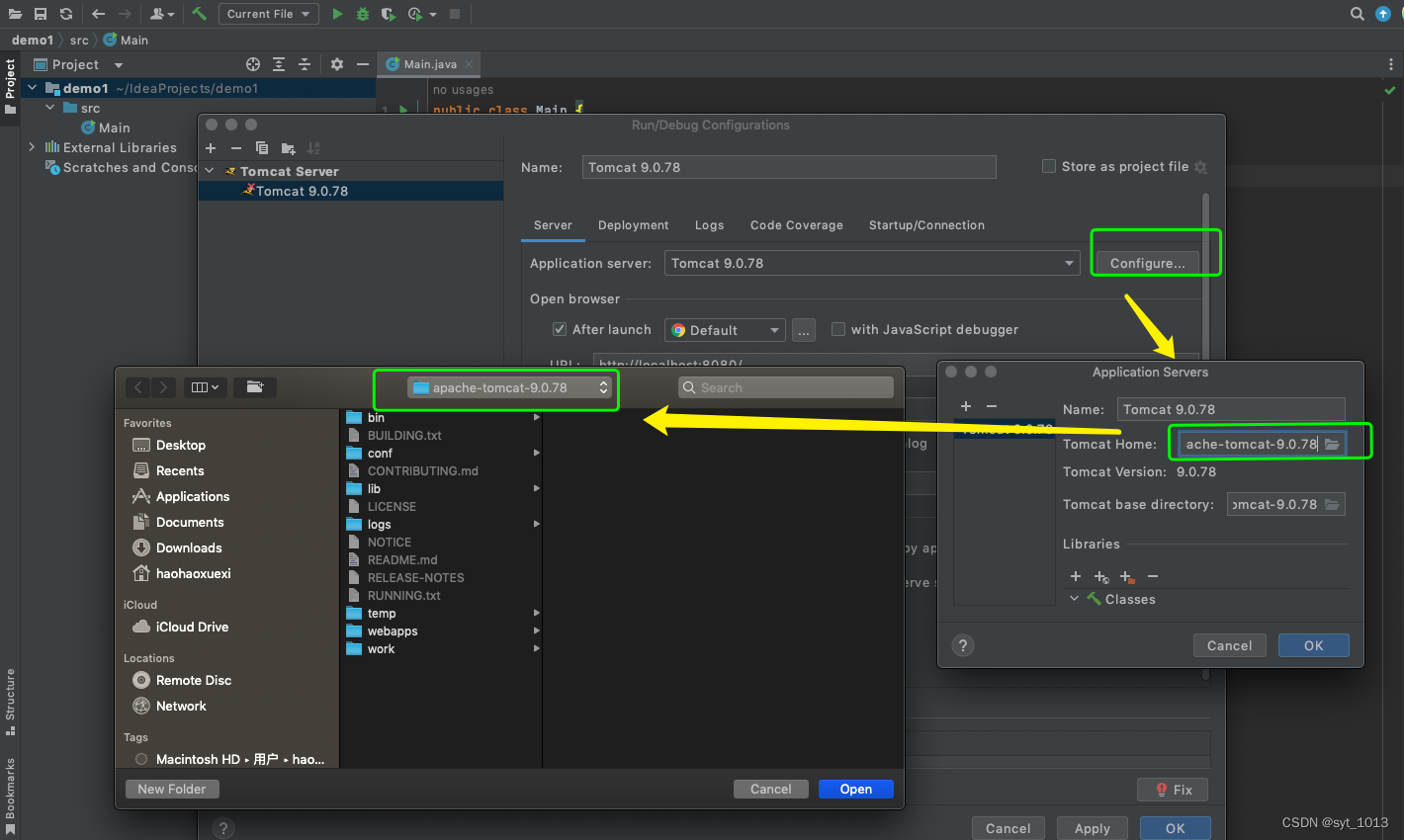Hide the Project panel with minus icon

tap(363, 64)
